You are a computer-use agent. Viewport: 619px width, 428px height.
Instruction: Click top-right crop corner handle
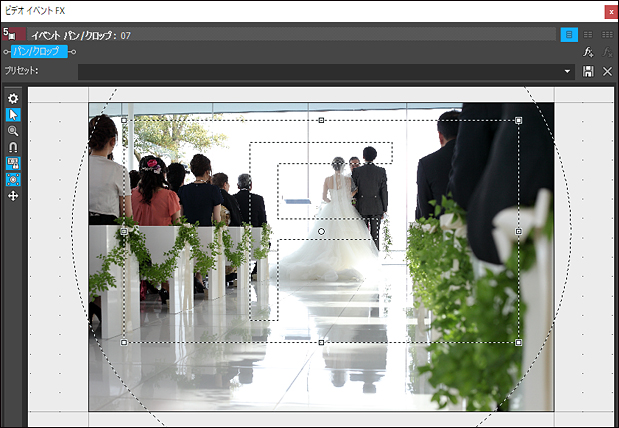point(519,120)
